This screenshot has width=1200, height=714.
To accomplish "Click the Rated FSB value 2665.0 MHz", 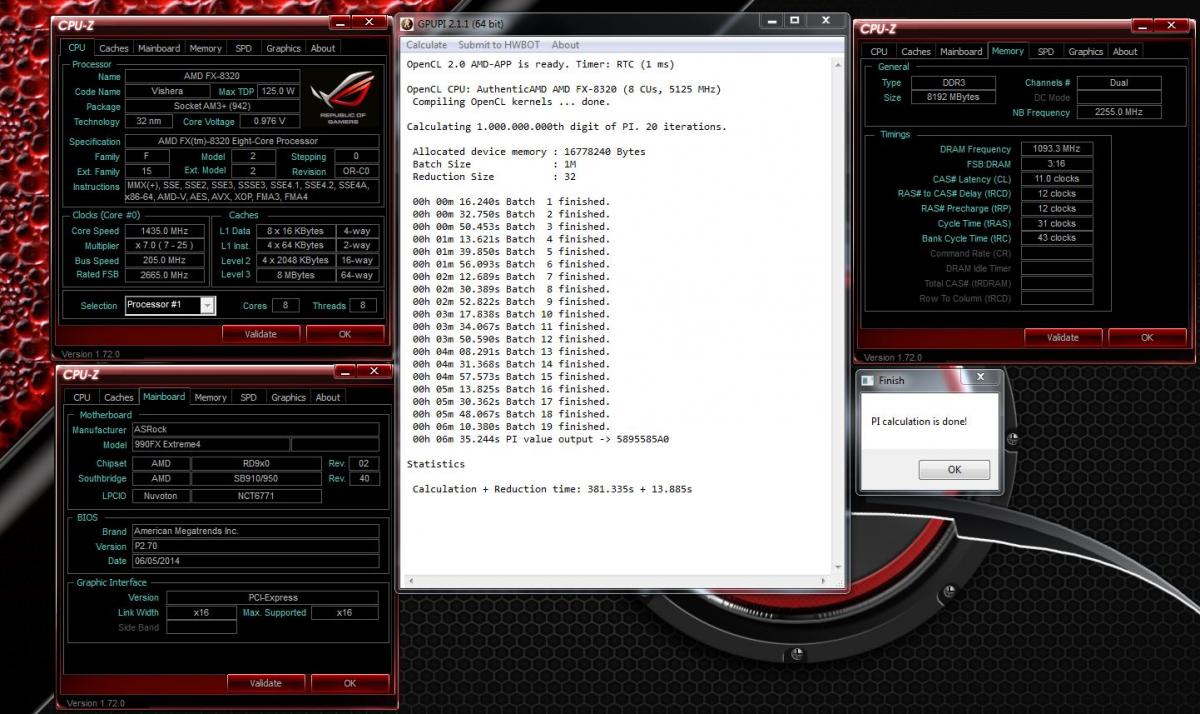I will (163, 275).
